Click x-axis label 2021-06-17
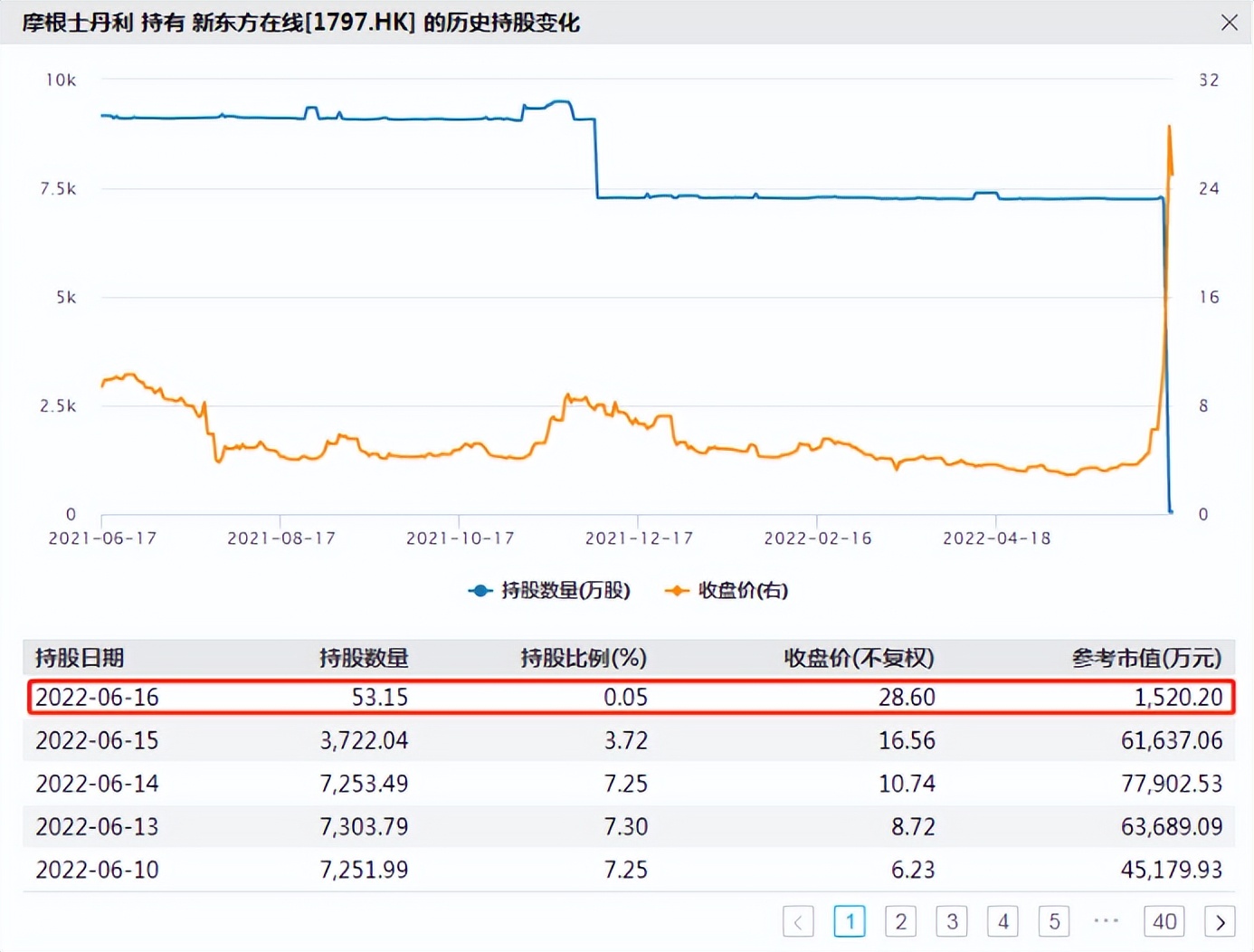The height and width of the screenshot is (952, 1254). tap(102, 538)
